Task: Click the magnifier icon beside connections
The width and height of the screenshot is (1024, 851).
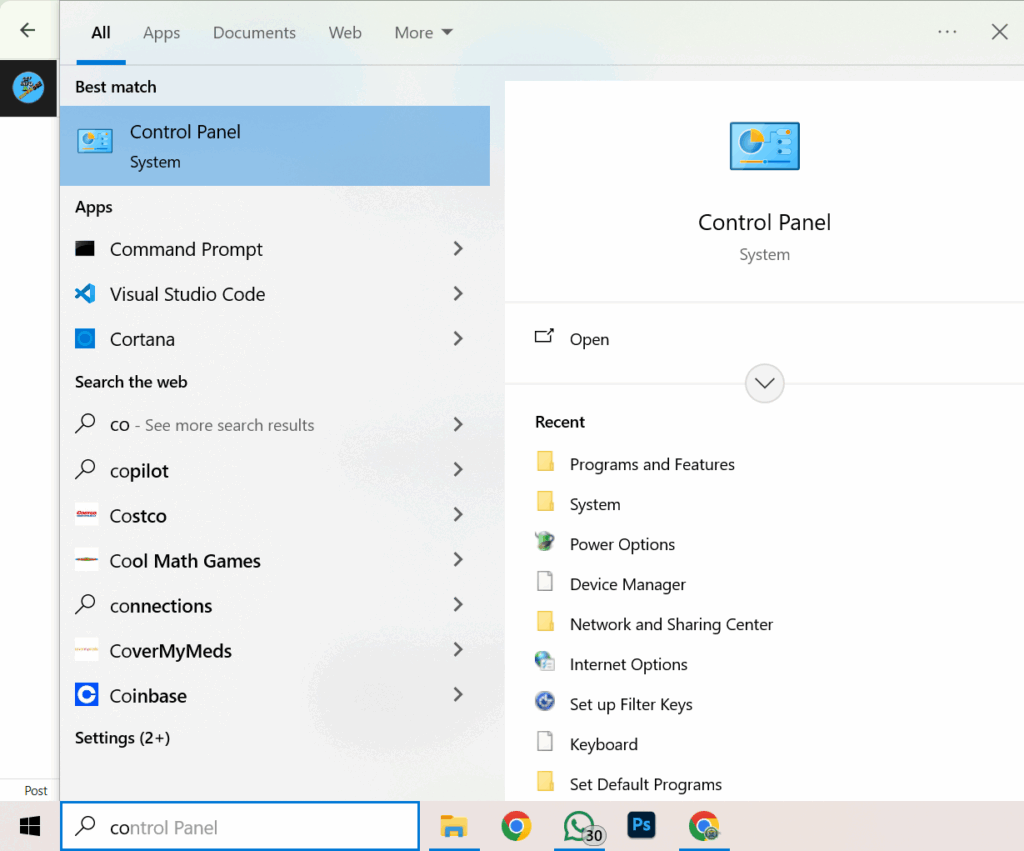Action: [x=86, y=604]
